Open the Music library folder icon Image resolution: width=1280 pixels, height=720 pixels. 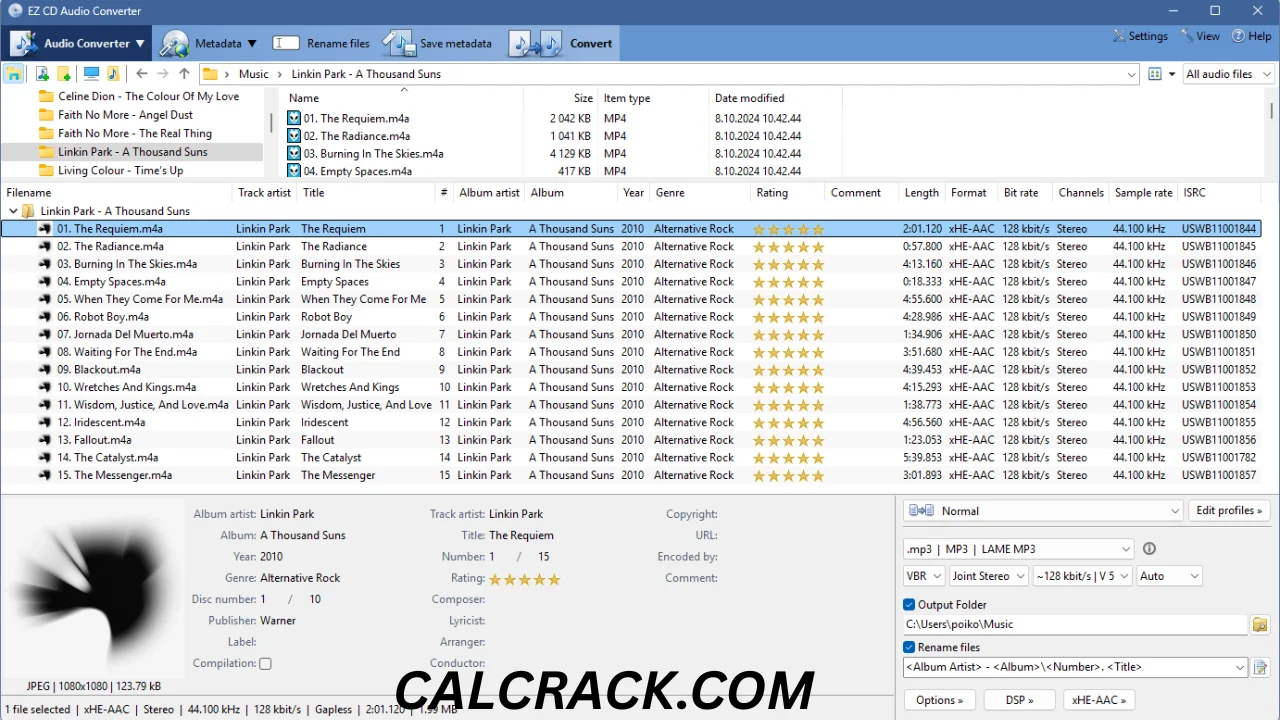point(113,74)
